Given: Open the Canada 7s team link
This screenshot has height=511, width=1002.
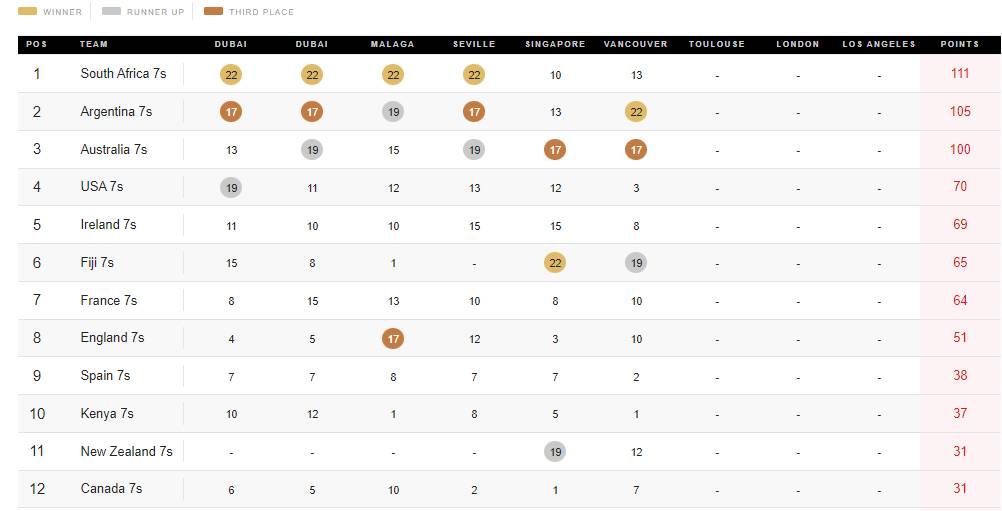Looking at the screenshot, I should [x=111, y=489].
